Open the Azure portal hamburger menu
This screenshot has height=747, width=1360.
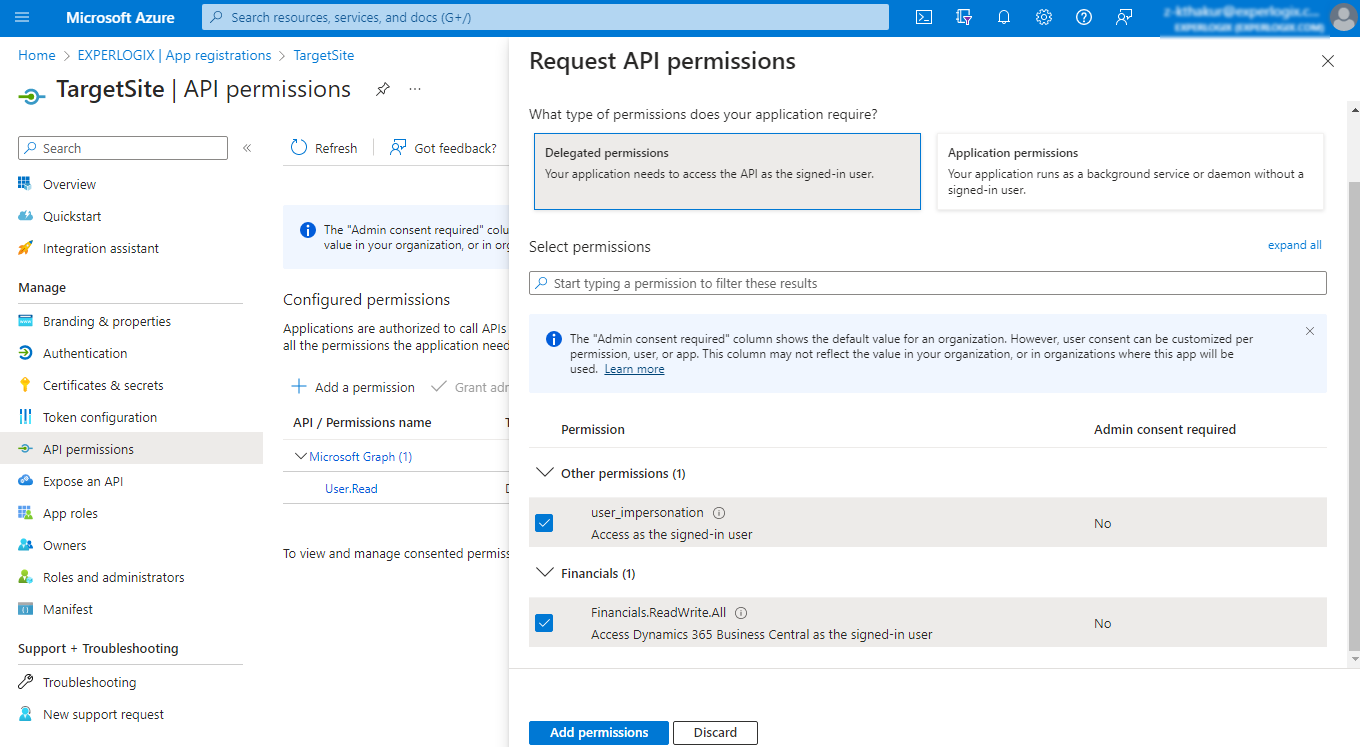[x=23, y=17]
